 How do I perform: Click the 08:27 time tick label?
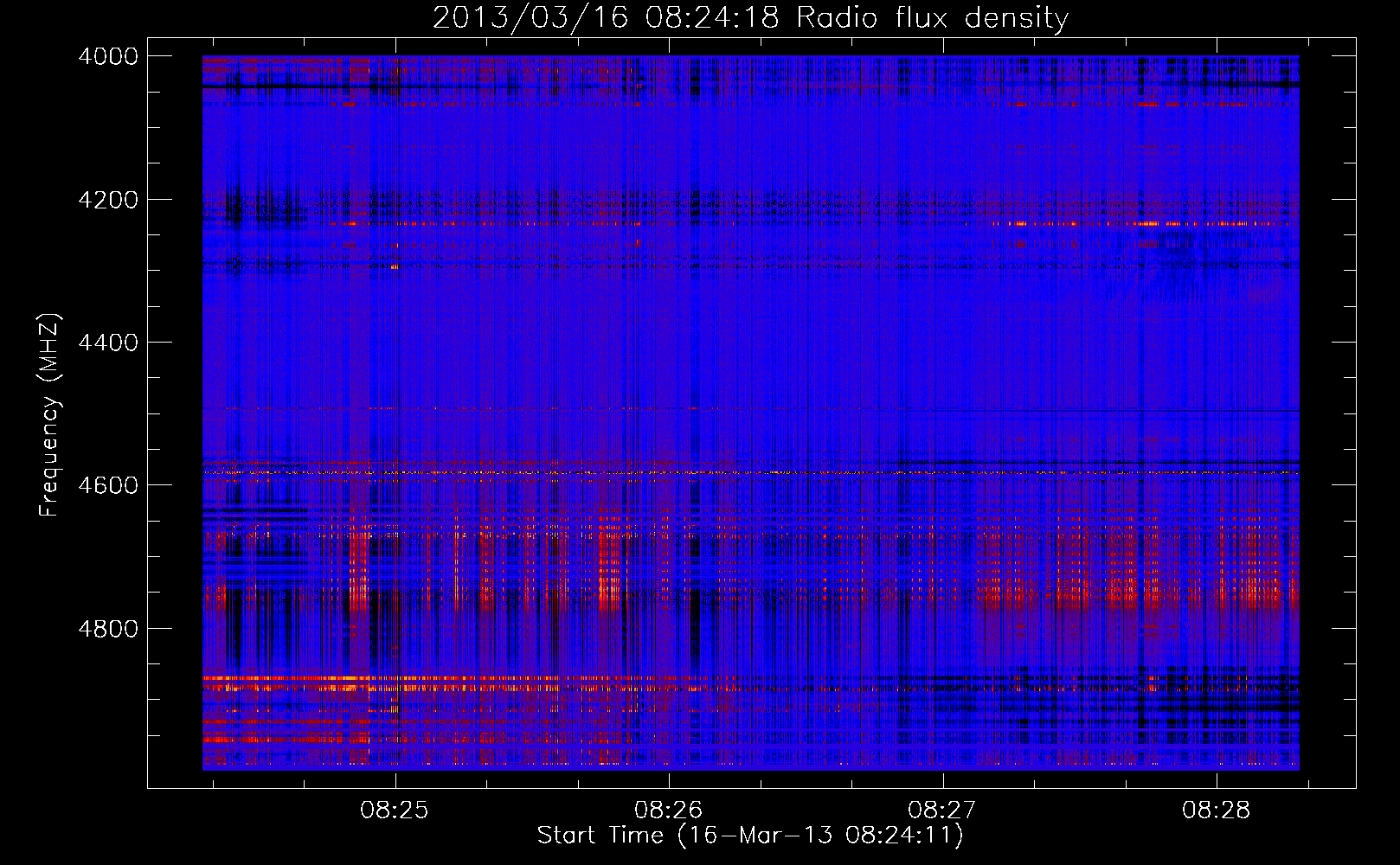[x=942, y=810]
